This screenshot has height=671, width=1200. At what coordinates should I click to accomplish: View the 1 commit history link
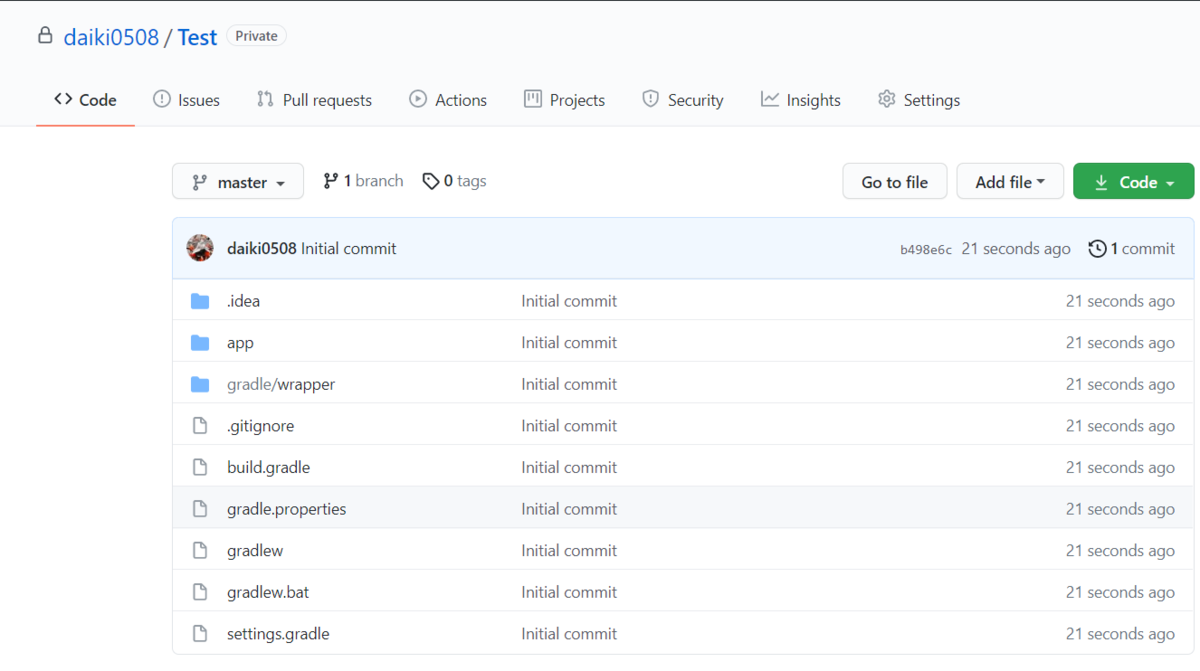(x=1131, y=248)
